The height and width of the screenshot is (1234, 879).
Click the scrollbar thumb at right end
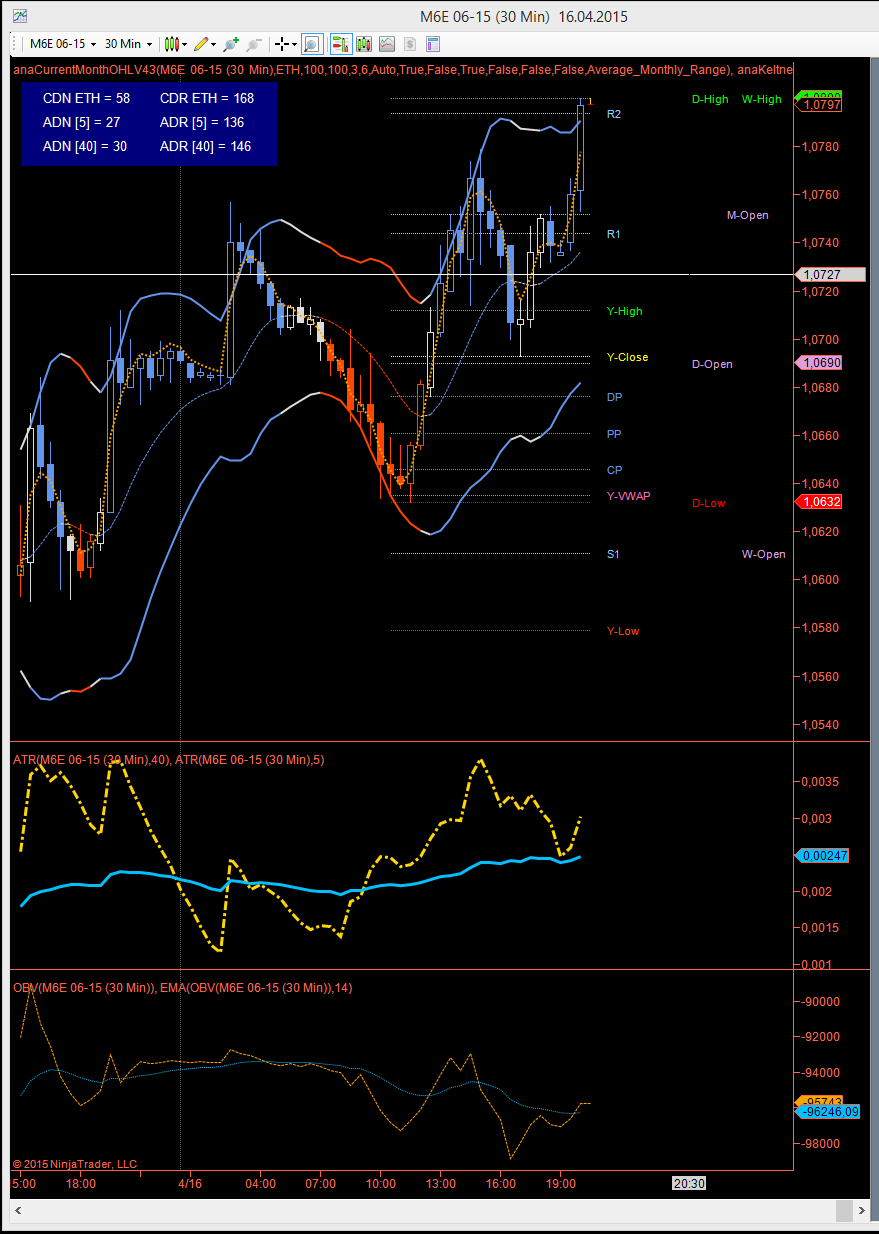(x=845, y=1211)
